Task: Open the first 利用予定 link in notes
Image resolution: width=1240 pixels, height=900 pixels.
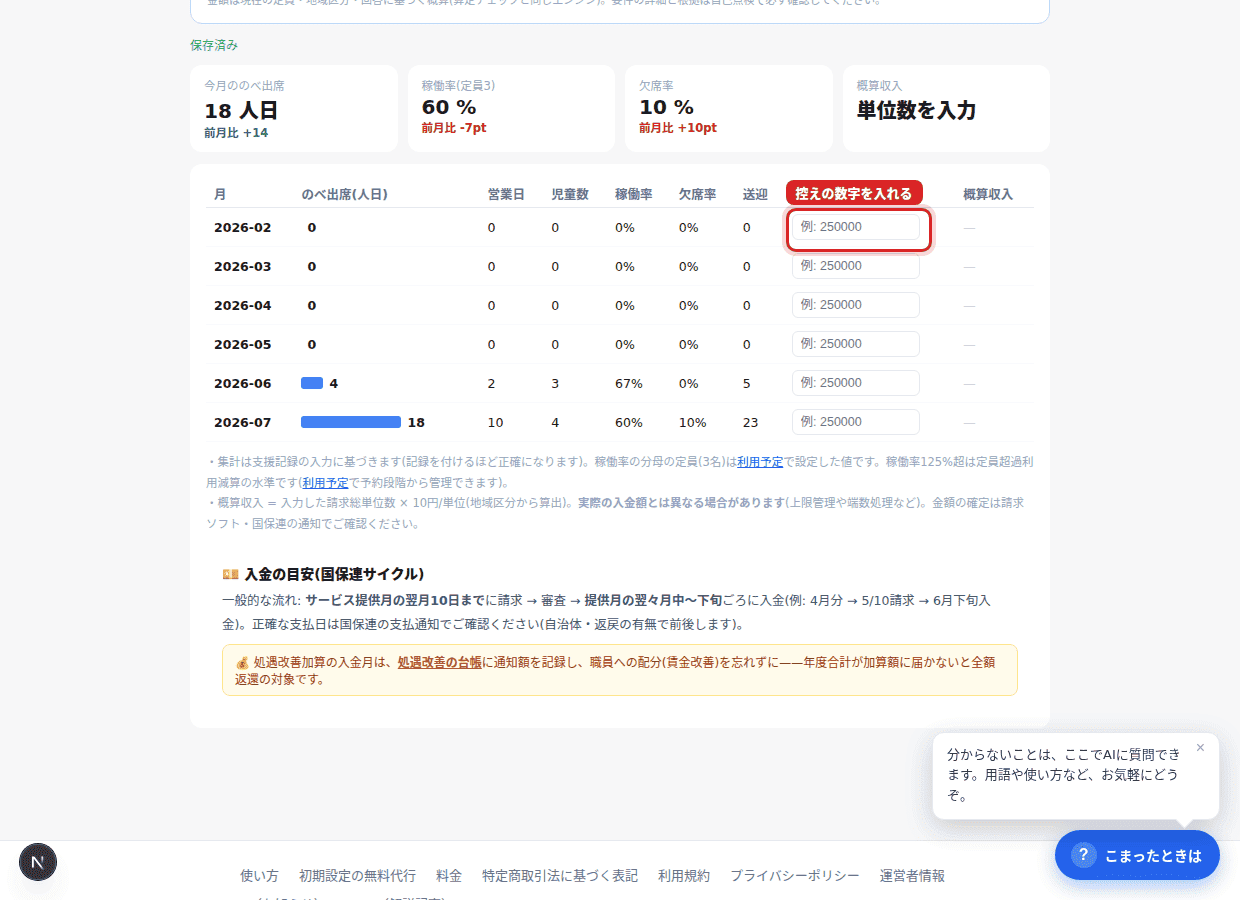Action: (x=760, y=462)
